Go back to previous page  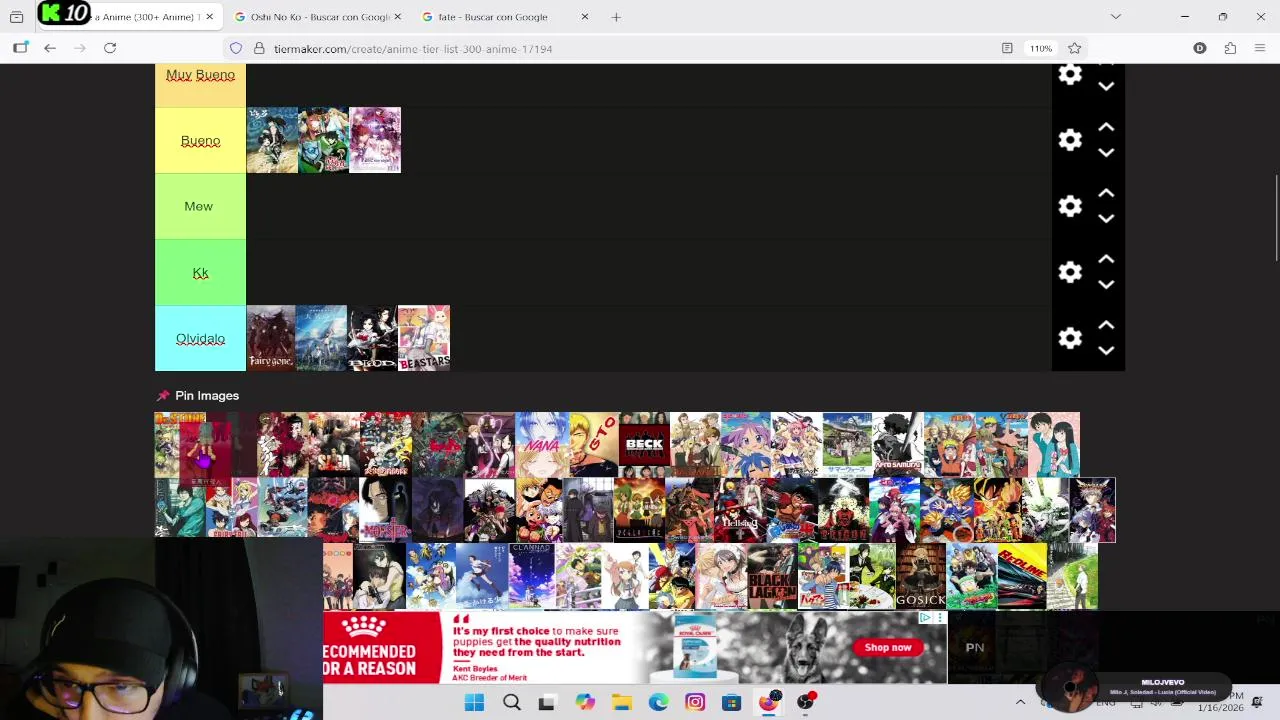(50, 48)
